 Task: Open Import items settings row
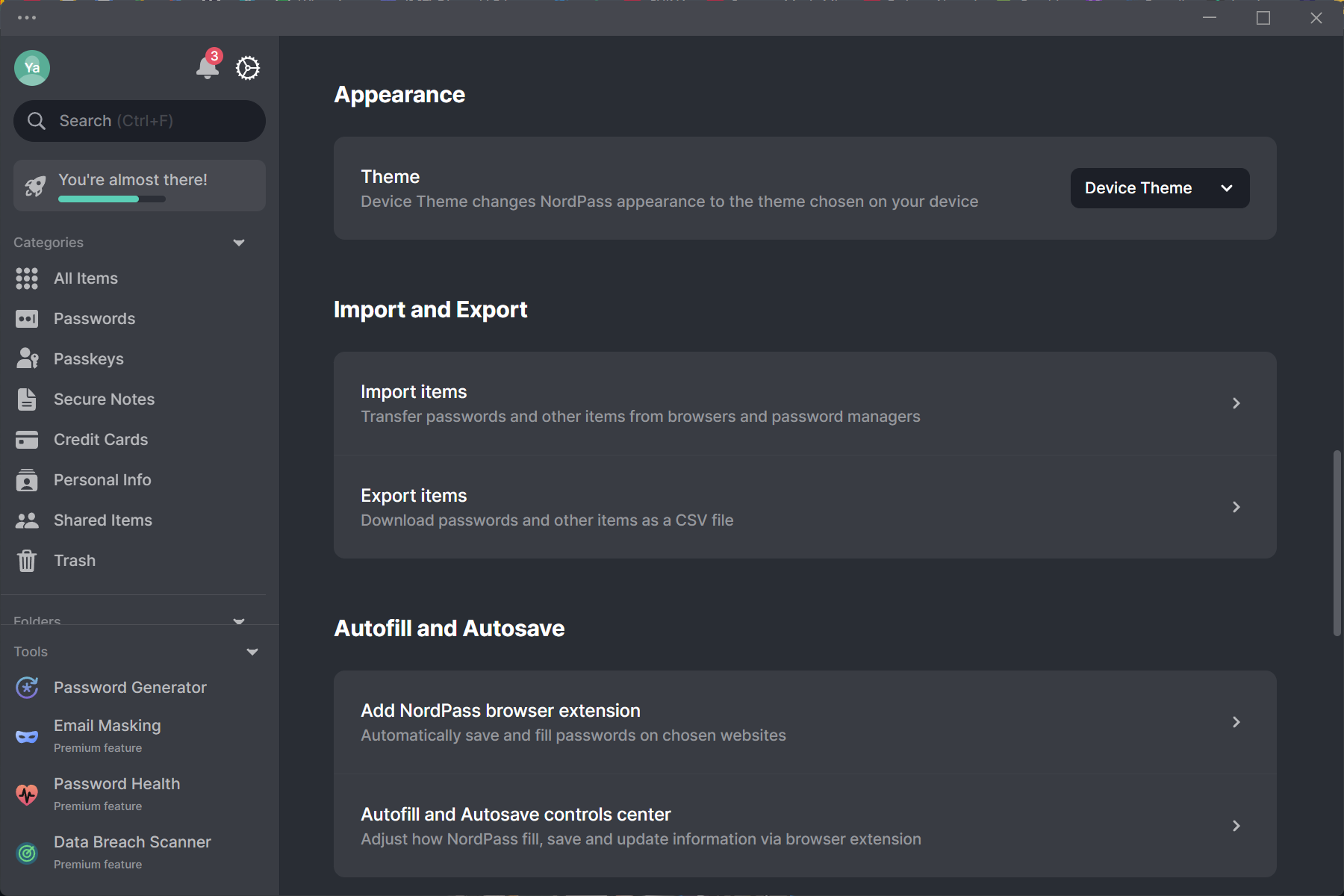point(805,403)
